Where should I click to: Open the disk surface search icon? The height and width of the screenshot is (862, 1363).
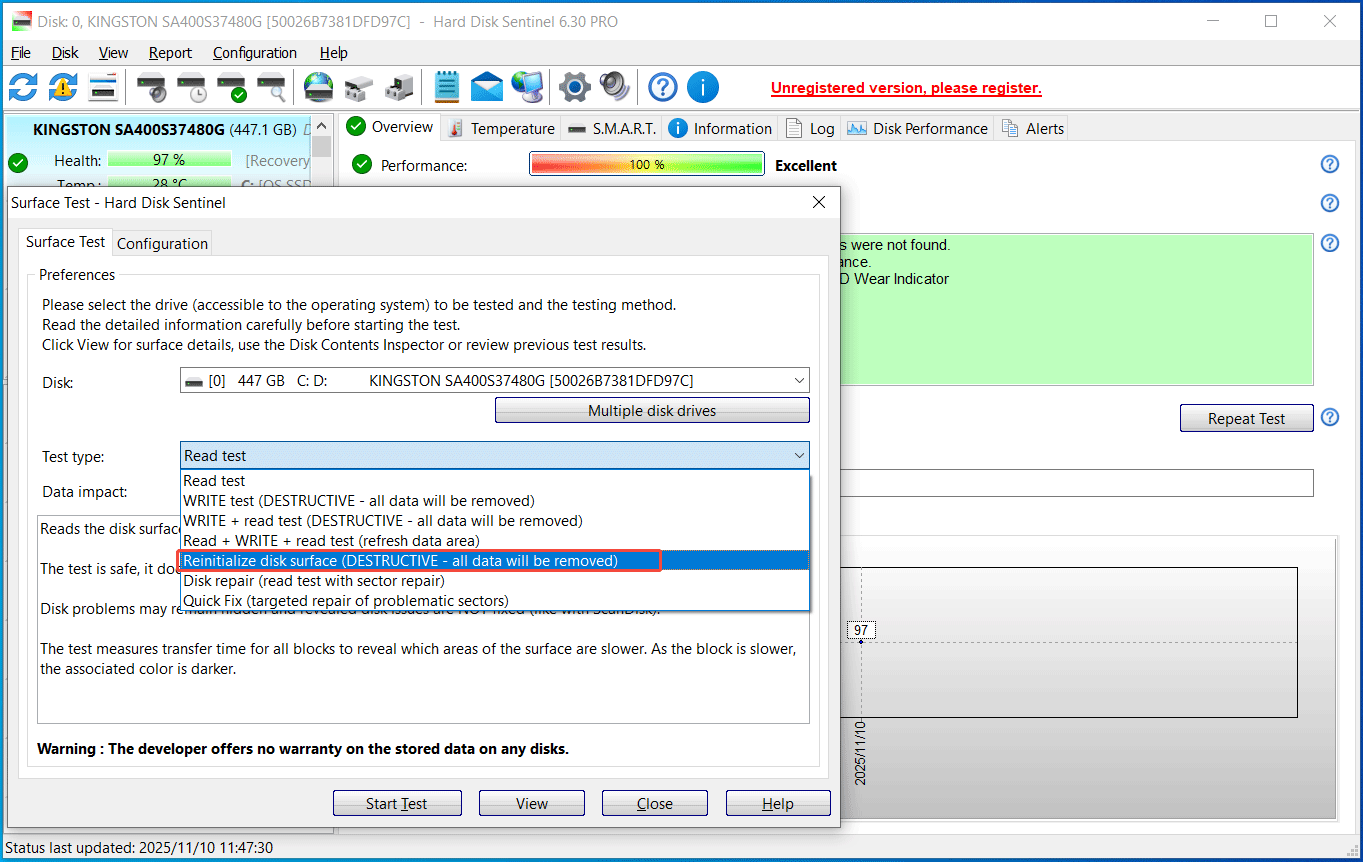click(273, 87)
